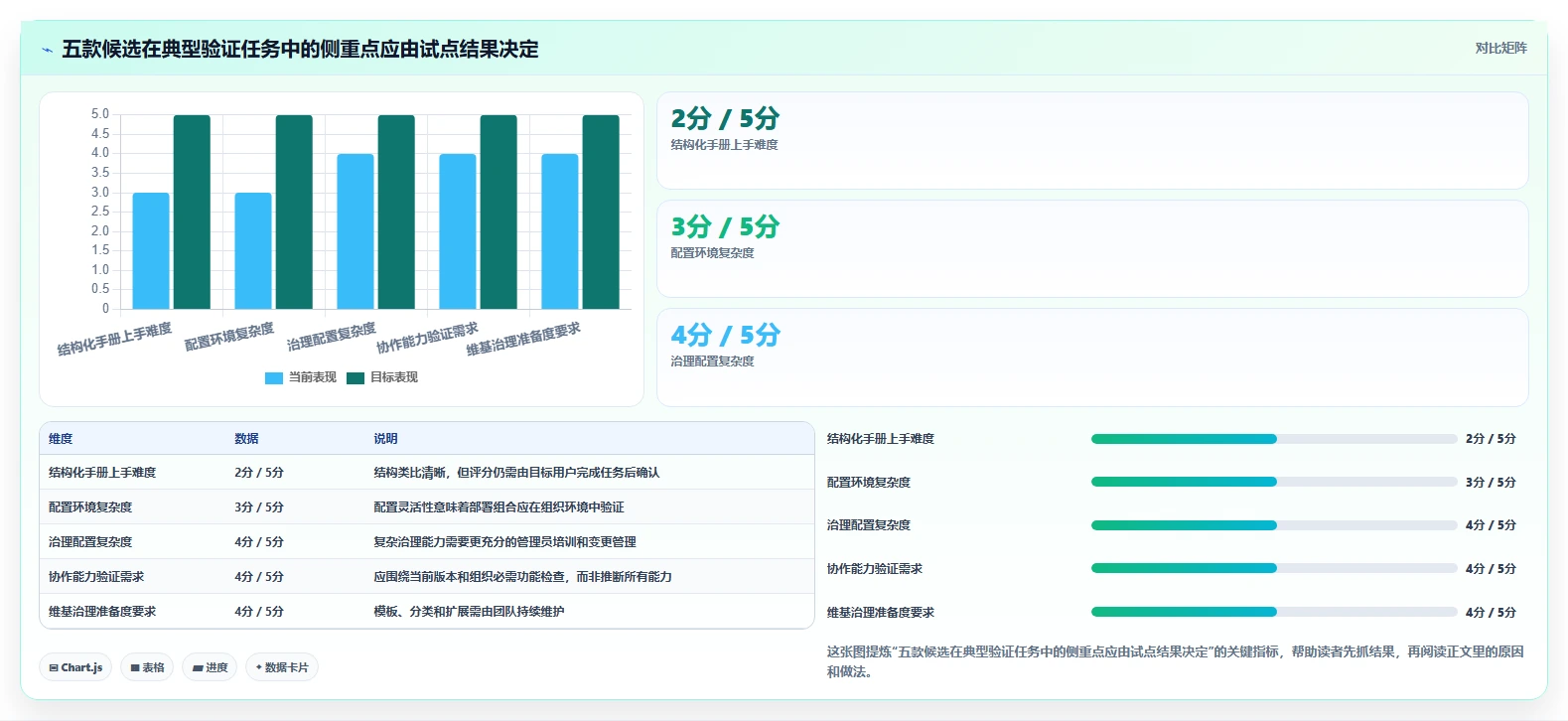Screen dimensions: 1568x721
Task: Click the green bar for 维基治理准备度要求
Action: click(601, 212)
